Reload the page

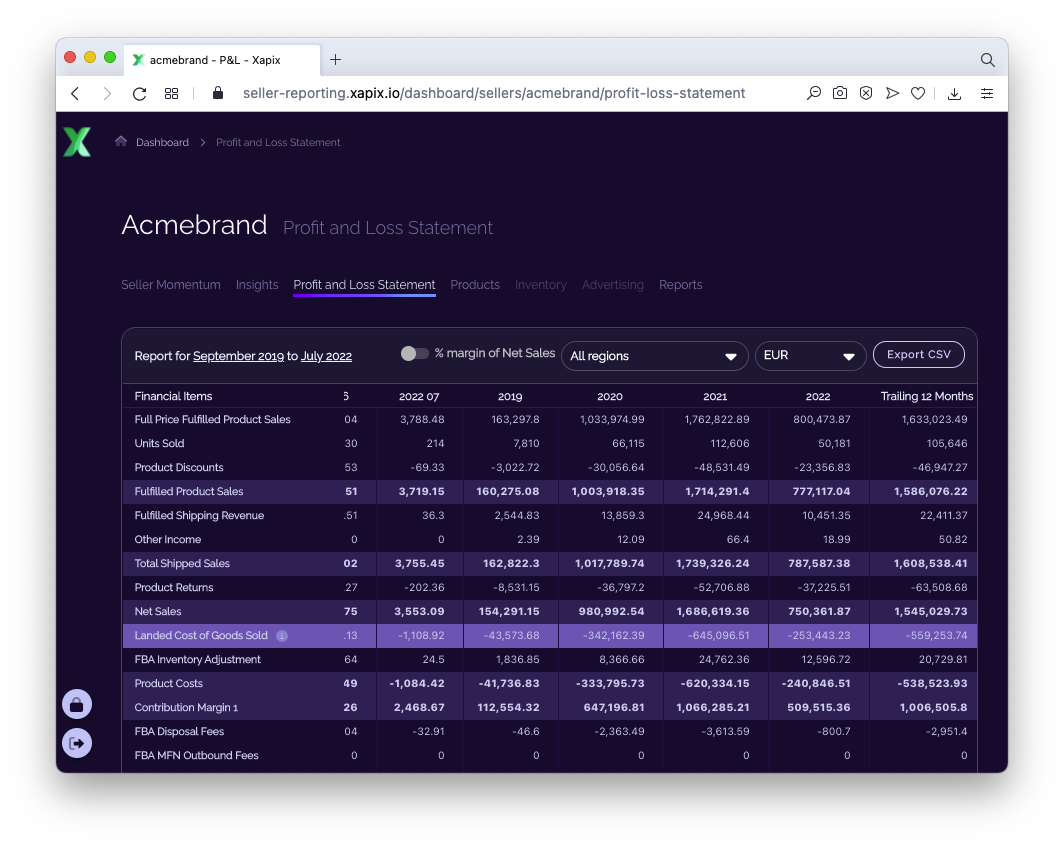click(x=139, y=94)
